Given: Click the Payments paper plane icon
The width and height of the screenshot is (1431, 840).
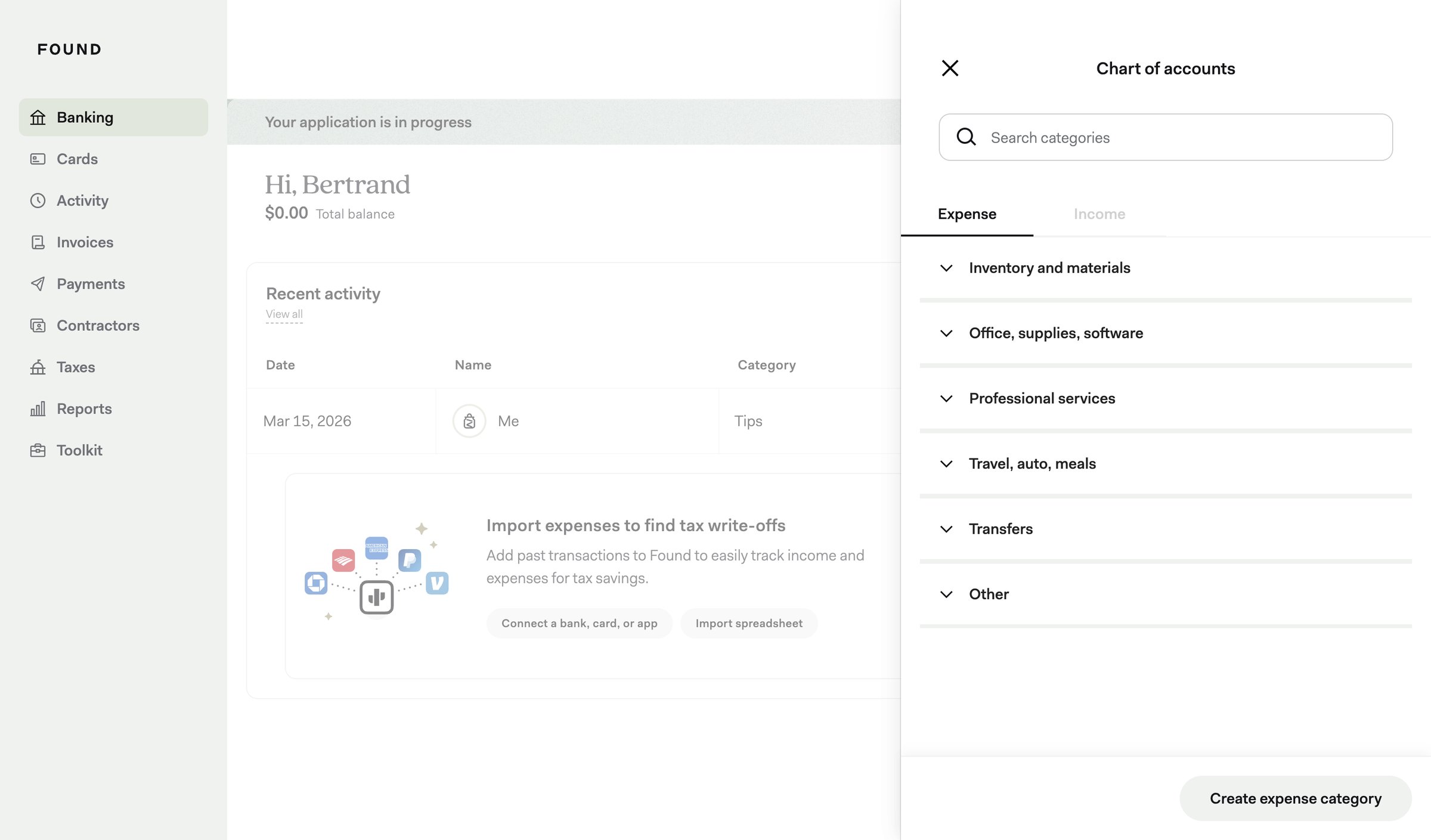Looking at the screenshot, I should [38, 284].
